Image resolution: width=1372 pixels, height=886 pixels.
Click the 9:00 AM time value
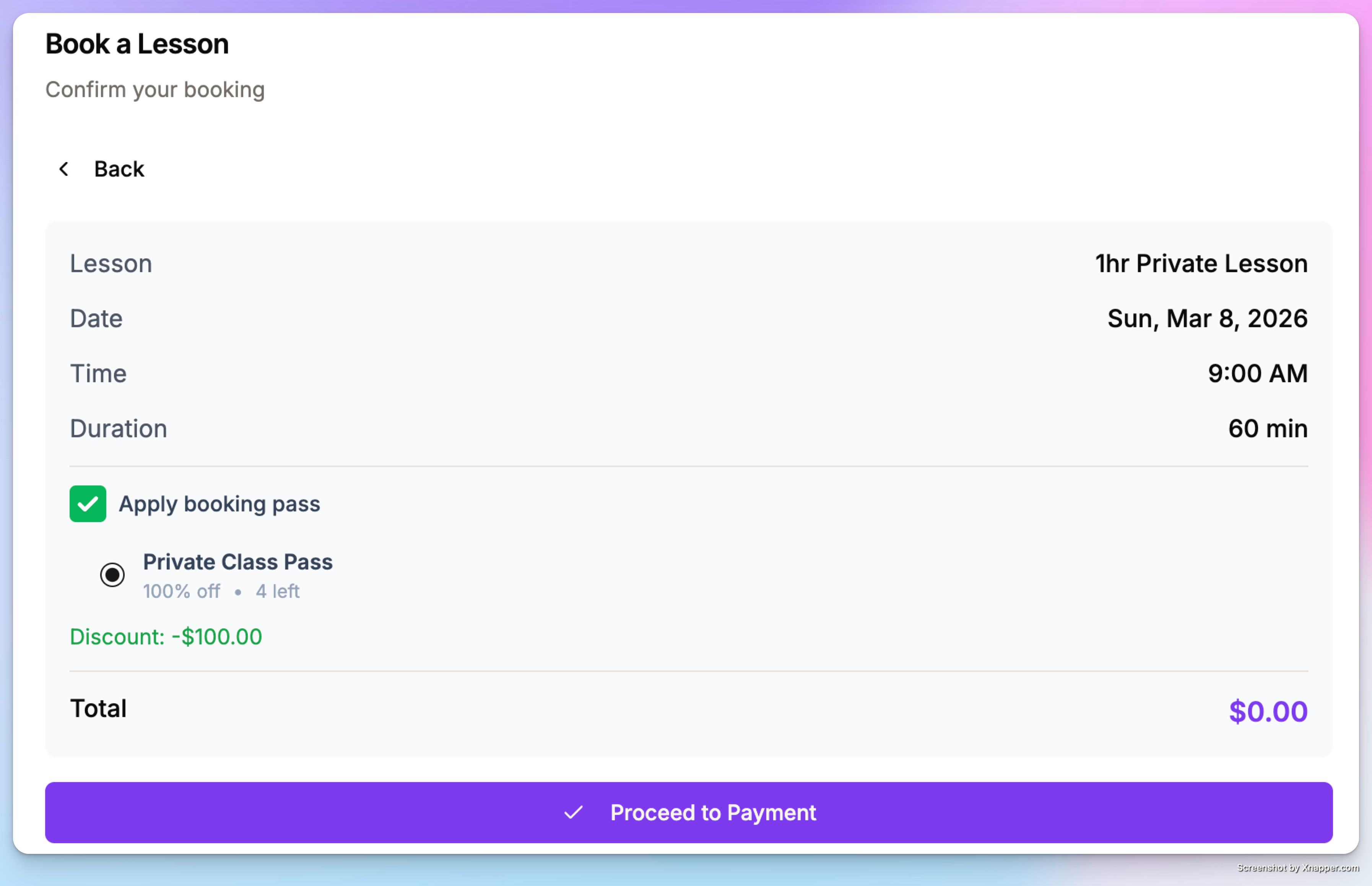click(1257, 373)
